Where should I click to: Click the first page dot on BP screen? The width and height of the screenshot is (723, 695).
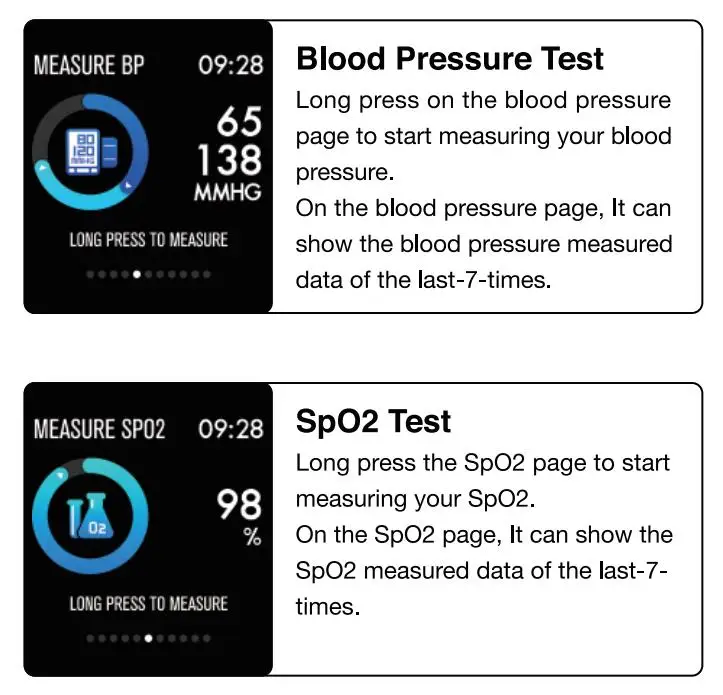[x=90, y=274]
